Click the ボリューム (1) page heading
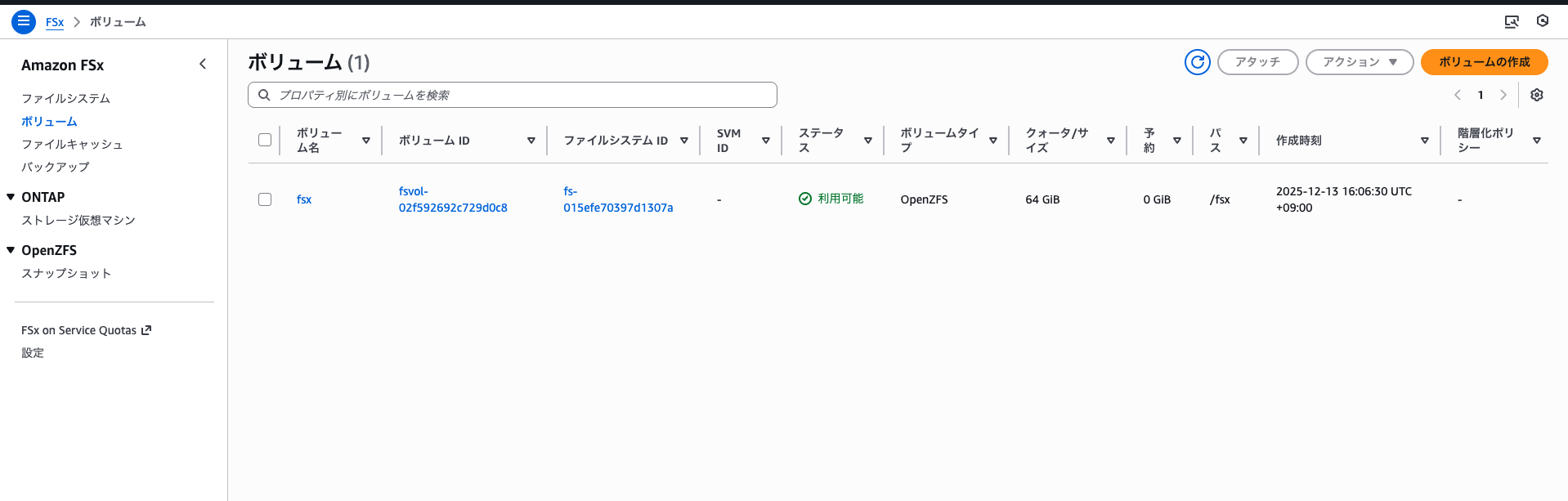1568x501 pixels. coord(309,62)
